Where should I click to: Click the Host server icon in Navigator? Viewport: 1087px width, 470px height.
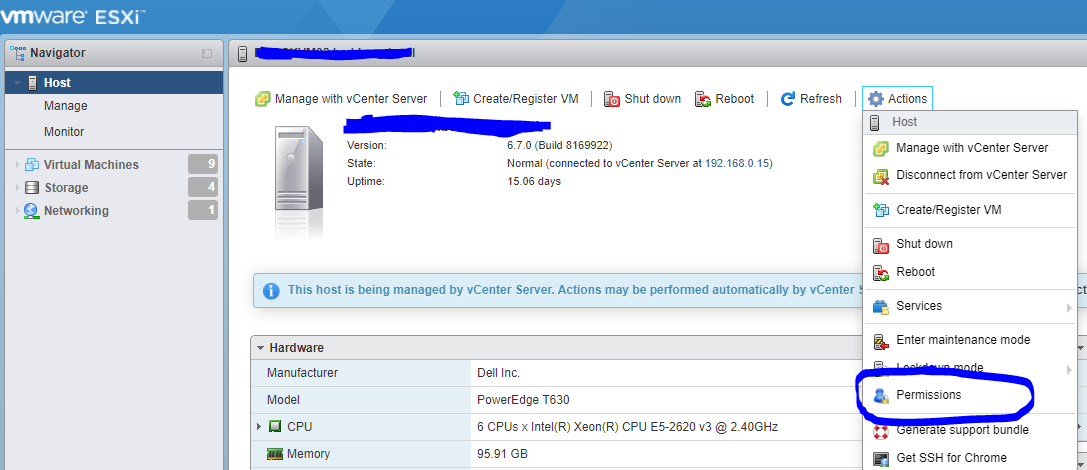(x=33, y=82)
